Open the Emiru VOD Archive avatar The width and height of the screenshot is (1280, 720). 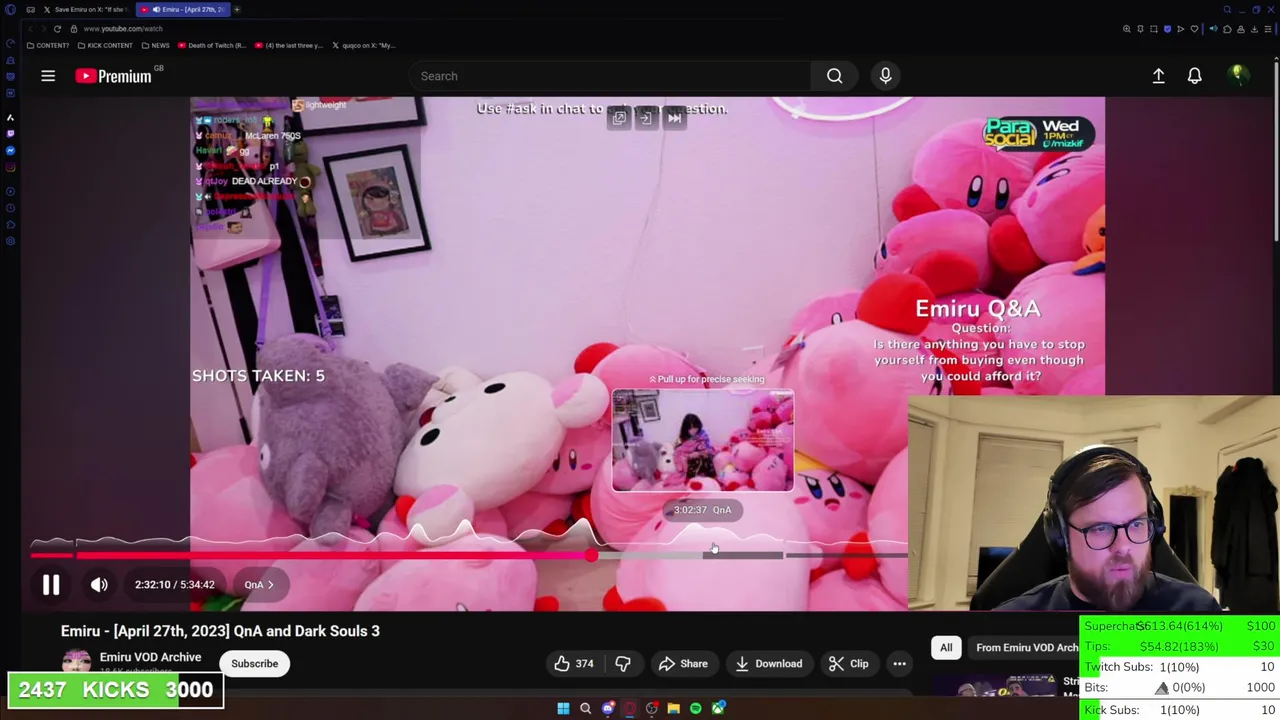coord(76,662)
